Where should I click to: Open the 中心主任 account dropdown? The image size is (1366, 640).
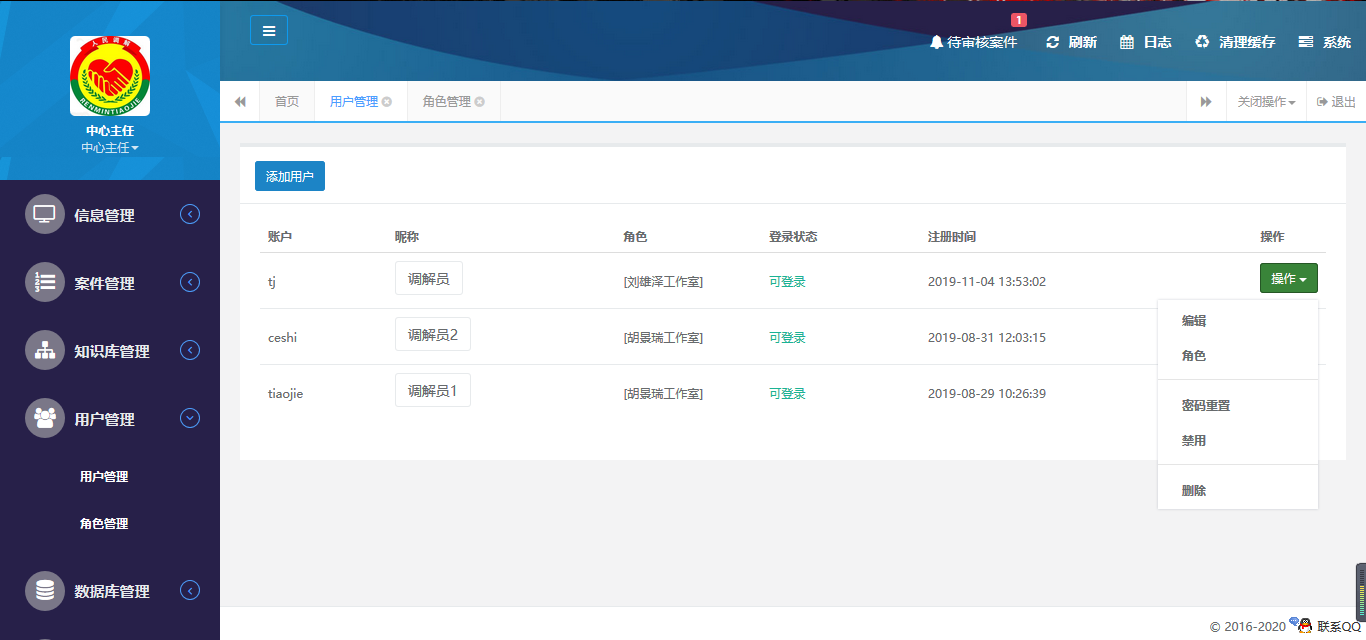[109, 147]
